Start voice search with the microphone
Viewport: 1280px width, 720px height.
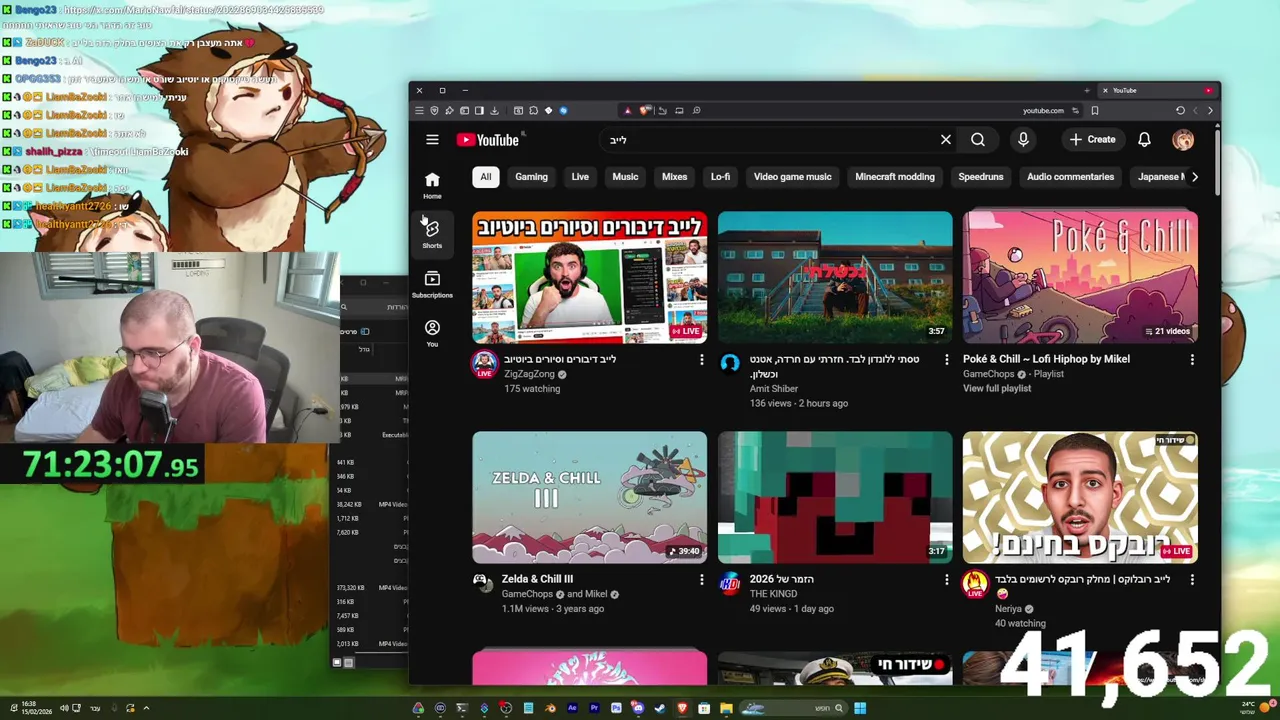pyautogui.click(x=1023, y=140)
